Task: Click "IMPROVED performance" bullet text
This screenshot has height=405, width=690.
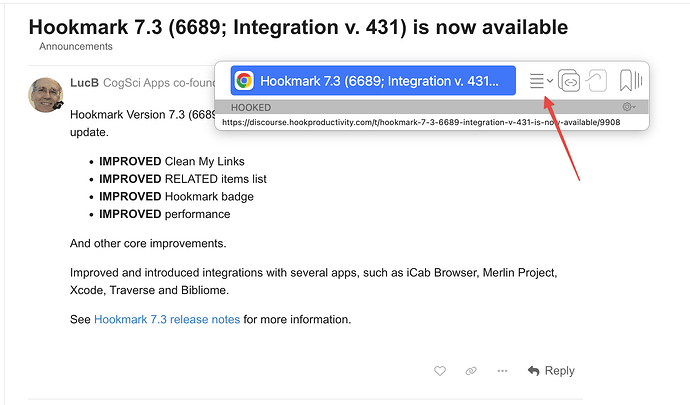Action: (x=165, y=214)
